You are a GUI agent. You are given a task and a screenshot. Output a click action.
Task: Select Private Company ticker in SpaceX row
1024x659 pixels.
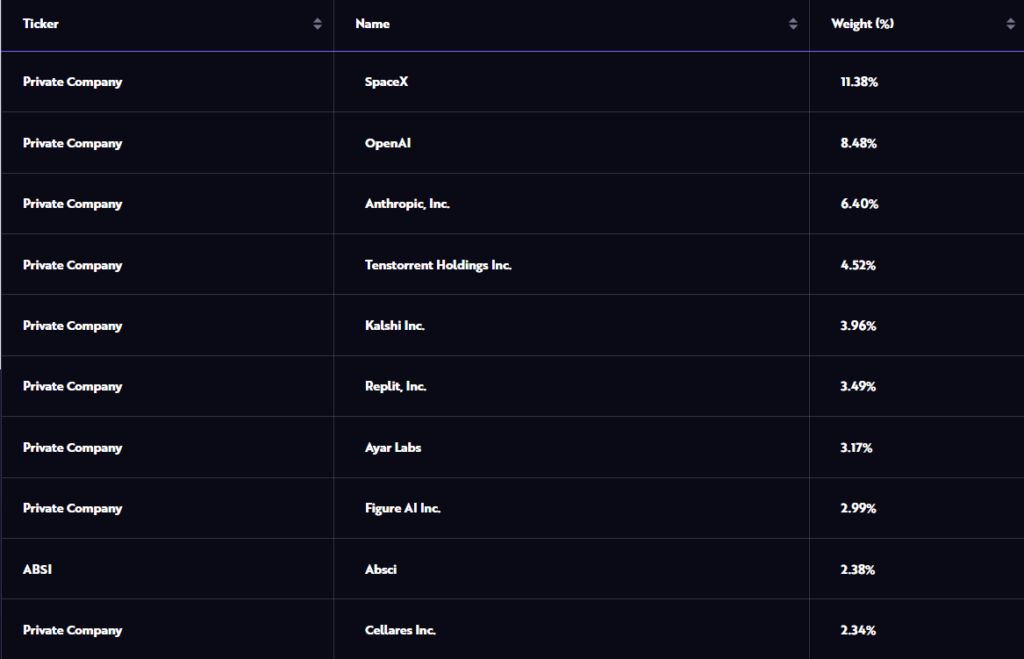click(x=72, y=82)
